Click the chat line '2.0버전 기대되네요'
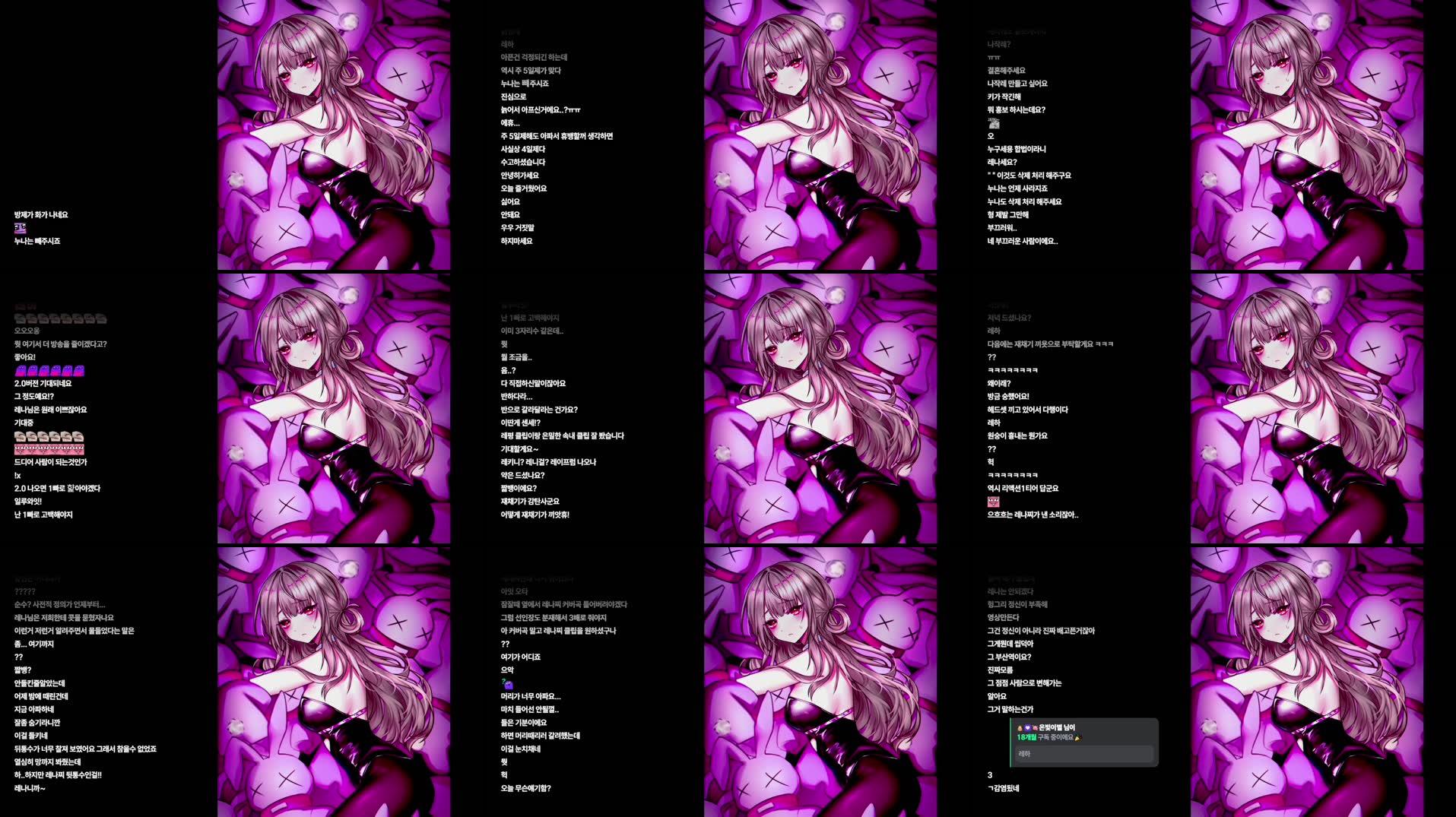 point(43,384)
